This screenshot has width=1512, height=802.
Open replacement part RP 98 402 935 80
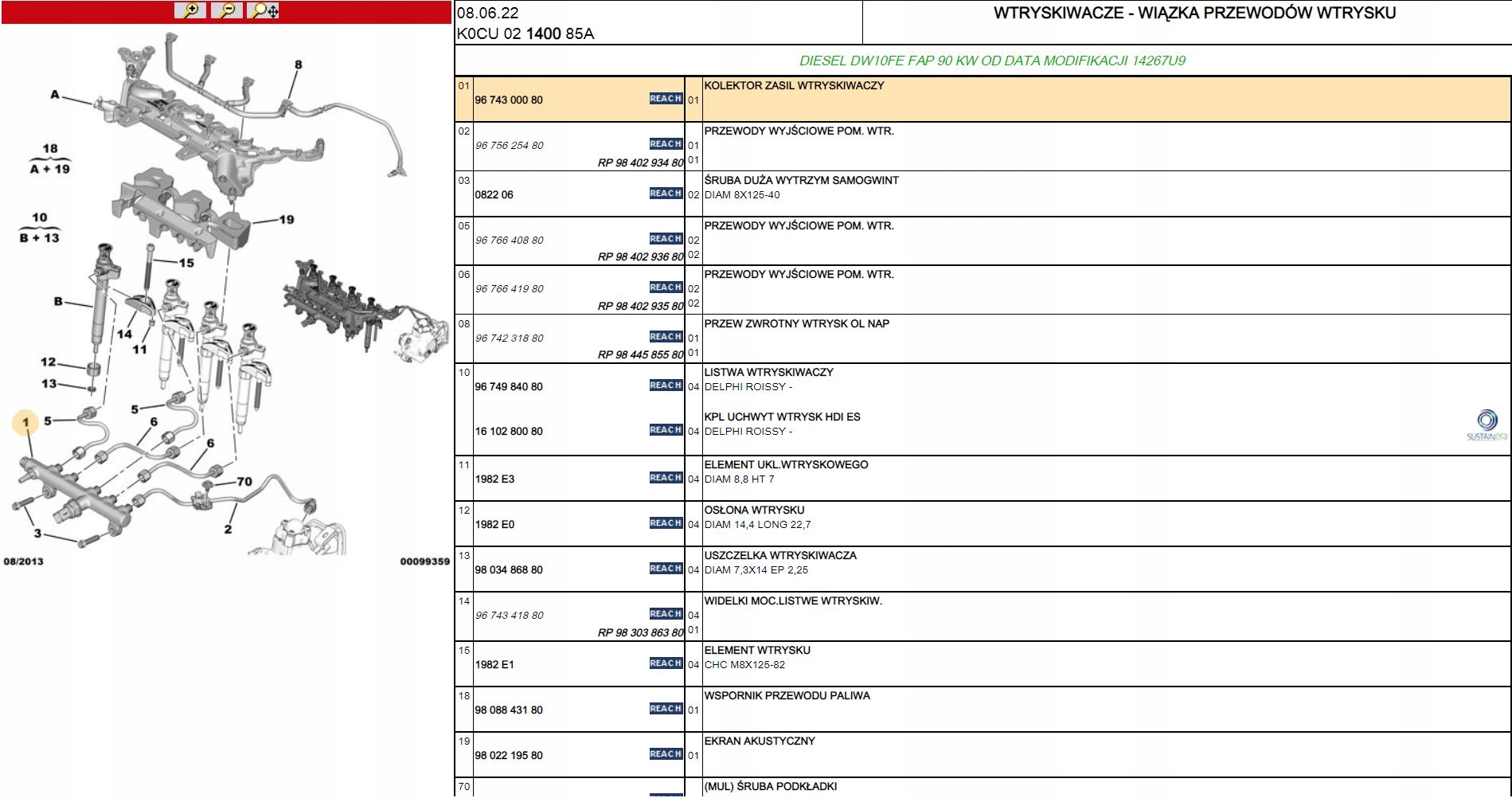pyautogui.click(x=641, y=307)
